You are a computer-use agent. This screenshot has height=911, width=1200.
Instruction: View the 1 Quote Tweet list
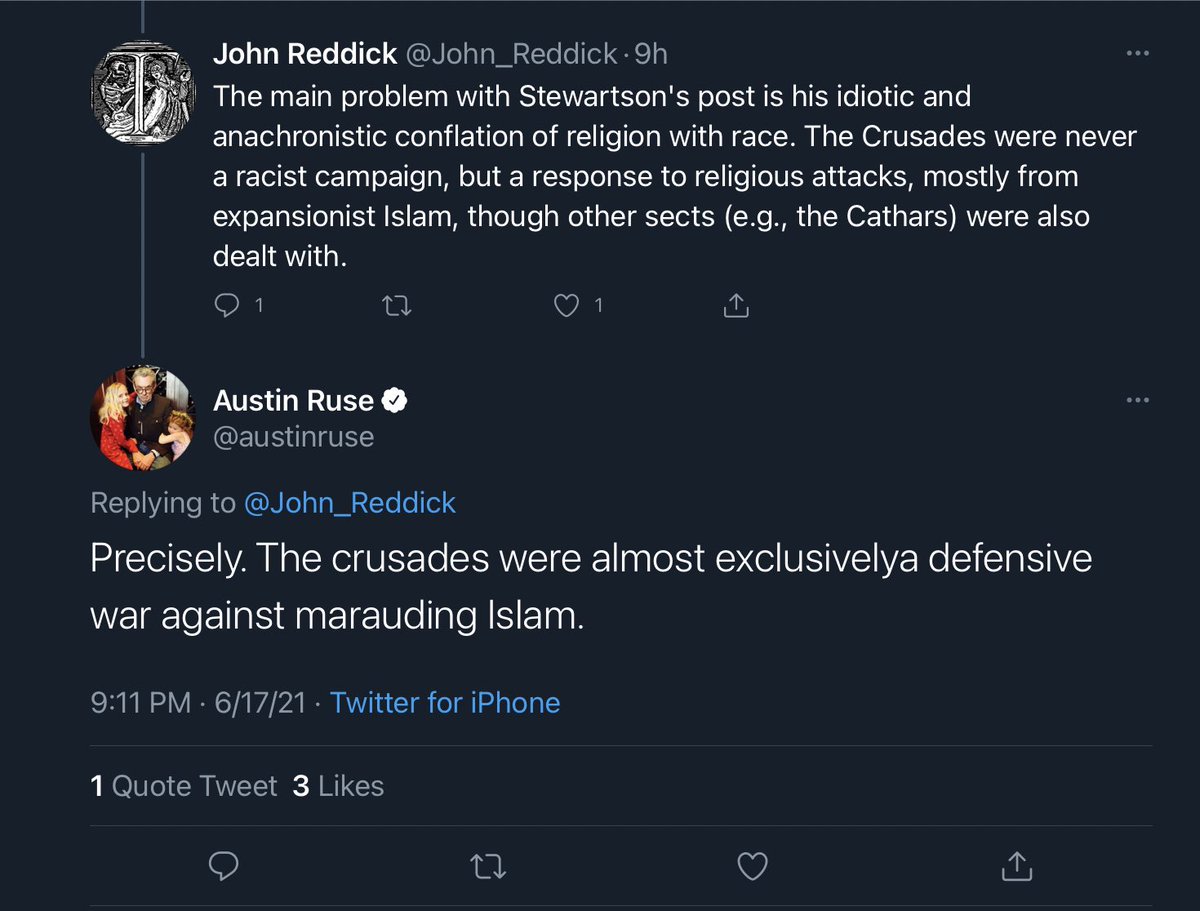[183, 786]
